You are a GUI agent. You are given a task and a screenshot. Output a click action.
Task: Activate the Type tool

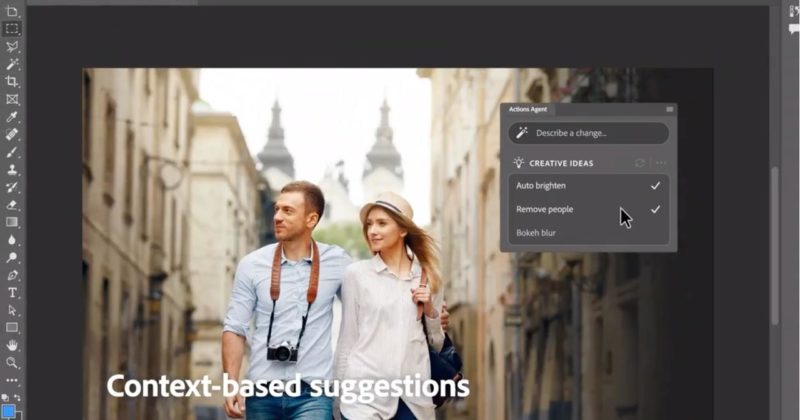pos(12,292)
